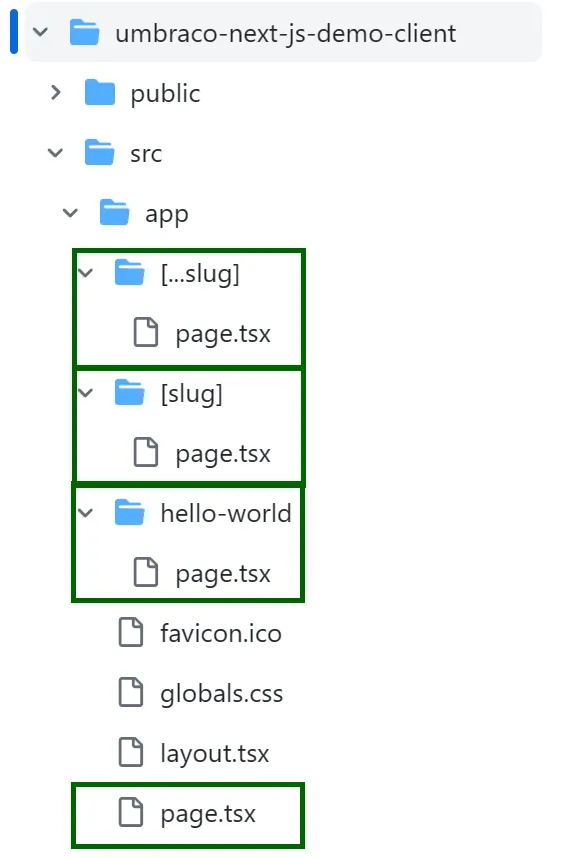Viewport: 572px width, 858px height.
Task: Collapse the hello-world folder chevron
Action: (x=86, y=513)
